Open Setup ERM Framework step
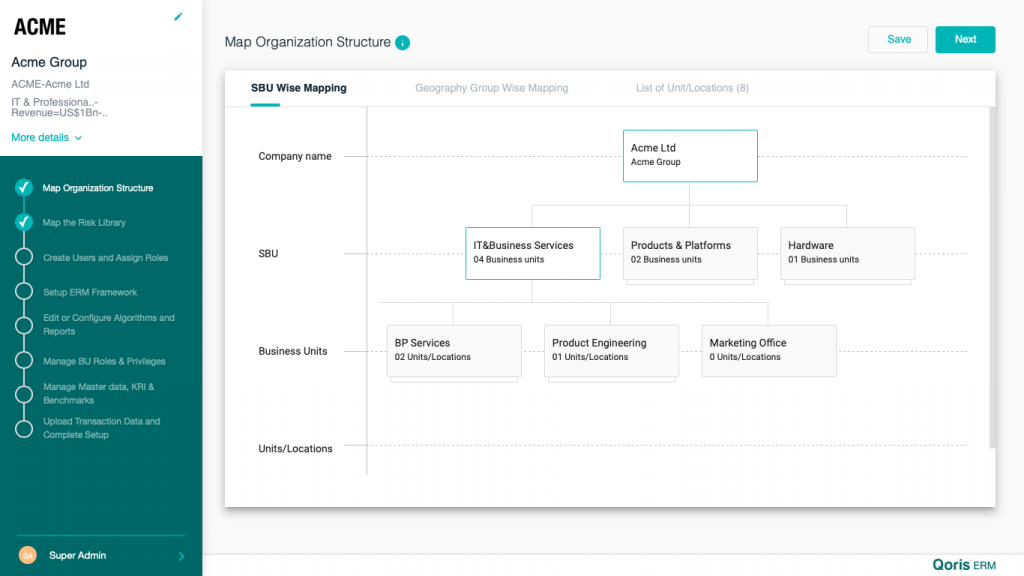1024x576 pixels. point(90,293)
